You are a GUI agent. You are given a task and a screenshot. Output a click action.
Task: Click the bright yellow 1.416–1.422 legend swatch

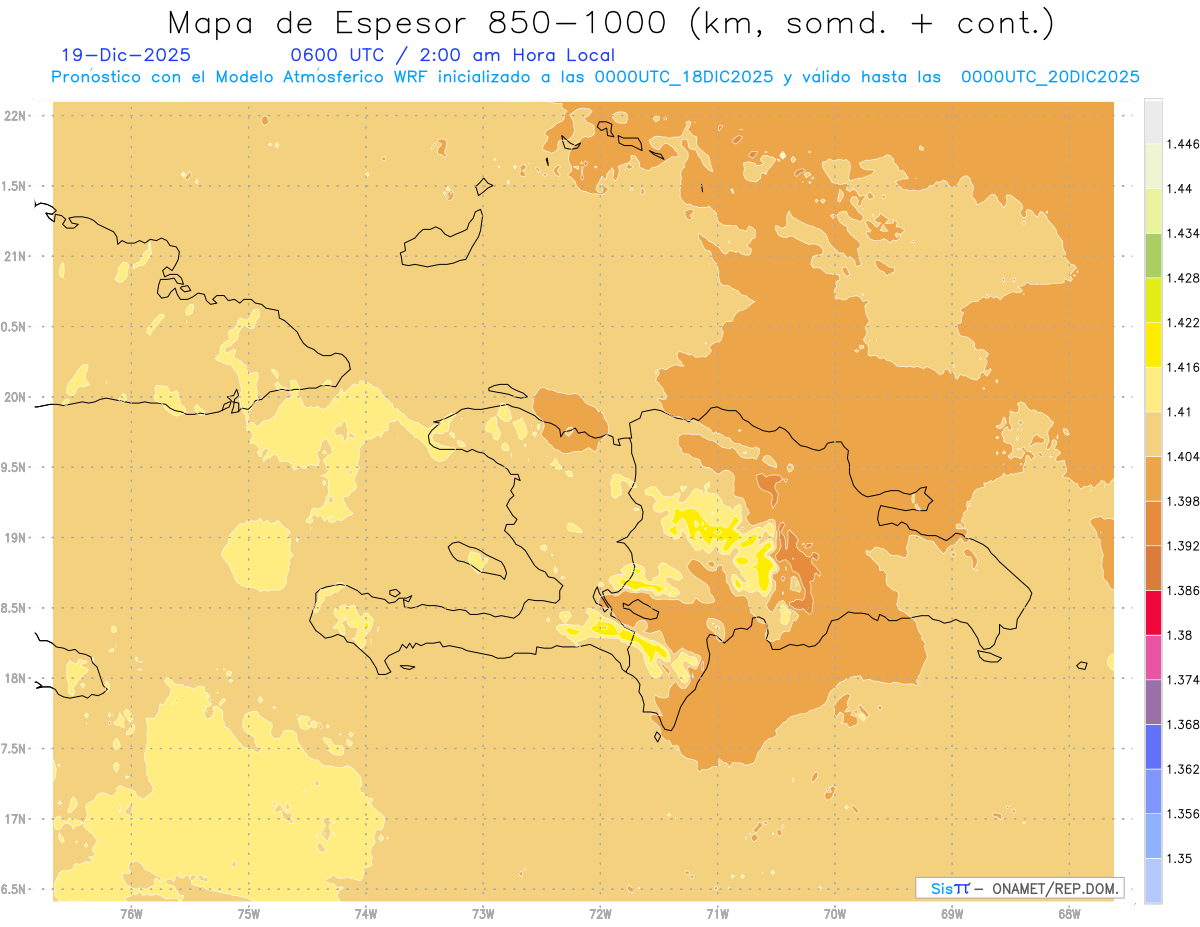tap(1153, 345)
